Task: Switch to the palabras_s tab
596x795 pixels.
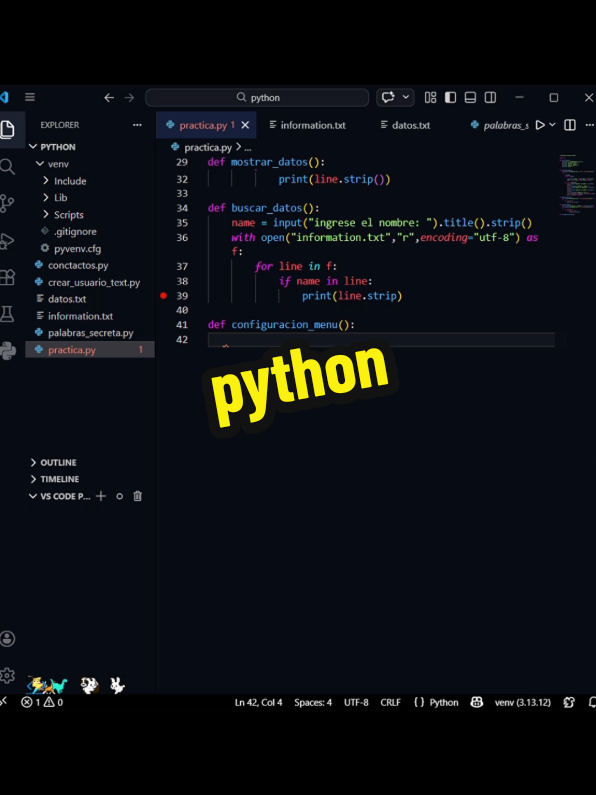Action: (x=500, y=125)
